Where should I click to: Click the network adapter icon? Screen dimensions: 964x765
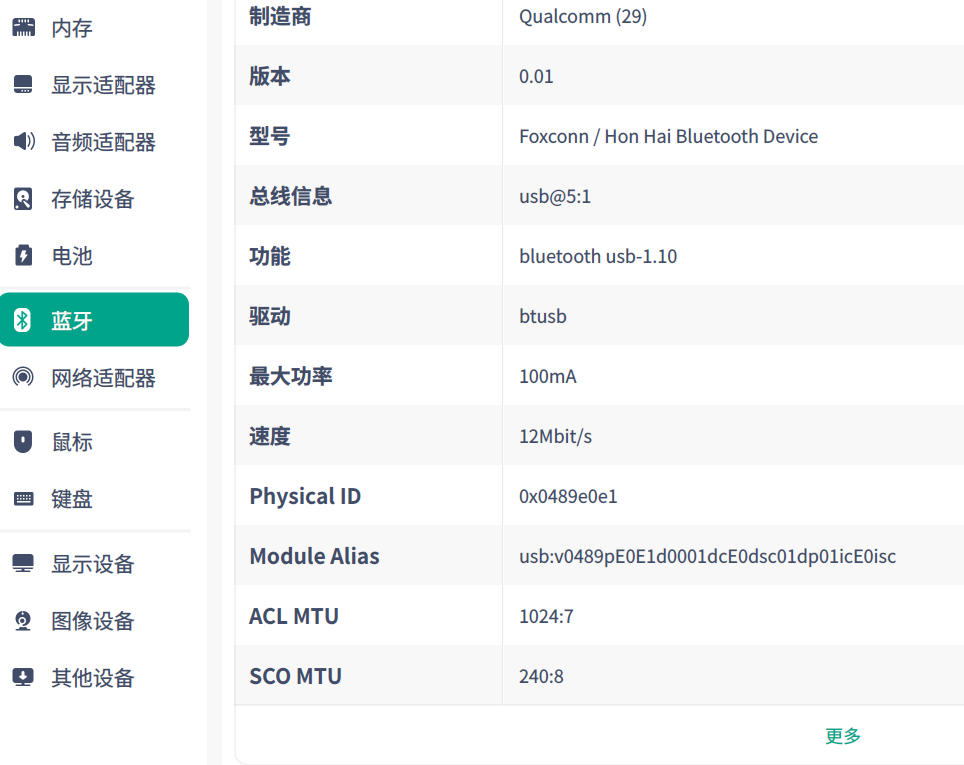coord(23,378)
